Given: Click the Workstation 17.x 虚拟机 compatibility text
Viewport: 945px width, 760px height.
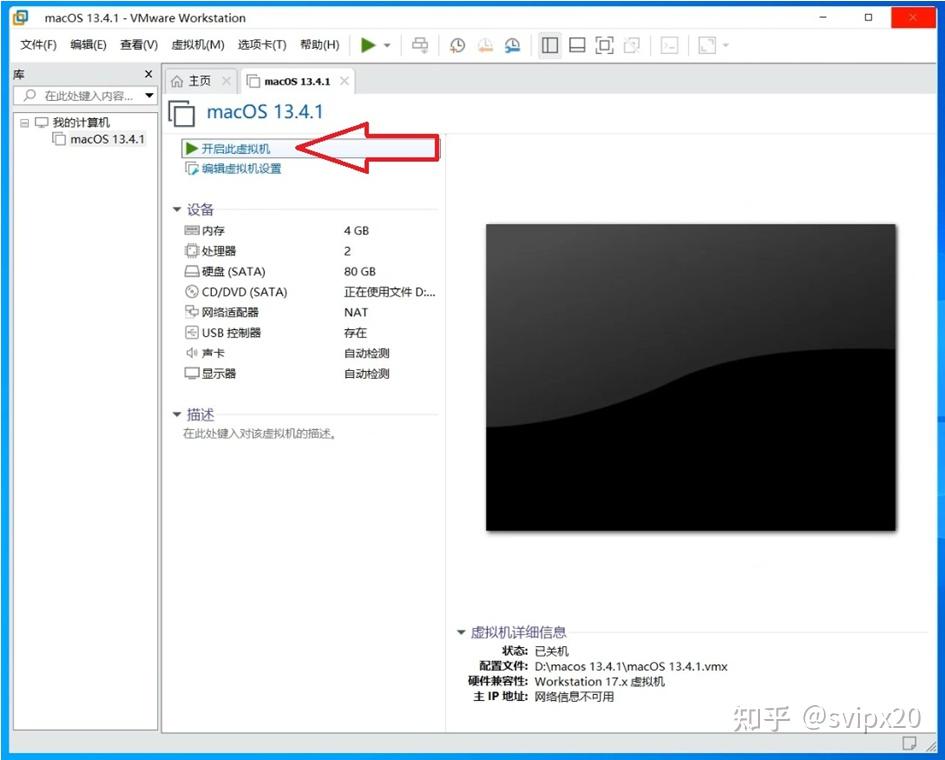Looking at the screenshot, I should pos(600,682).
